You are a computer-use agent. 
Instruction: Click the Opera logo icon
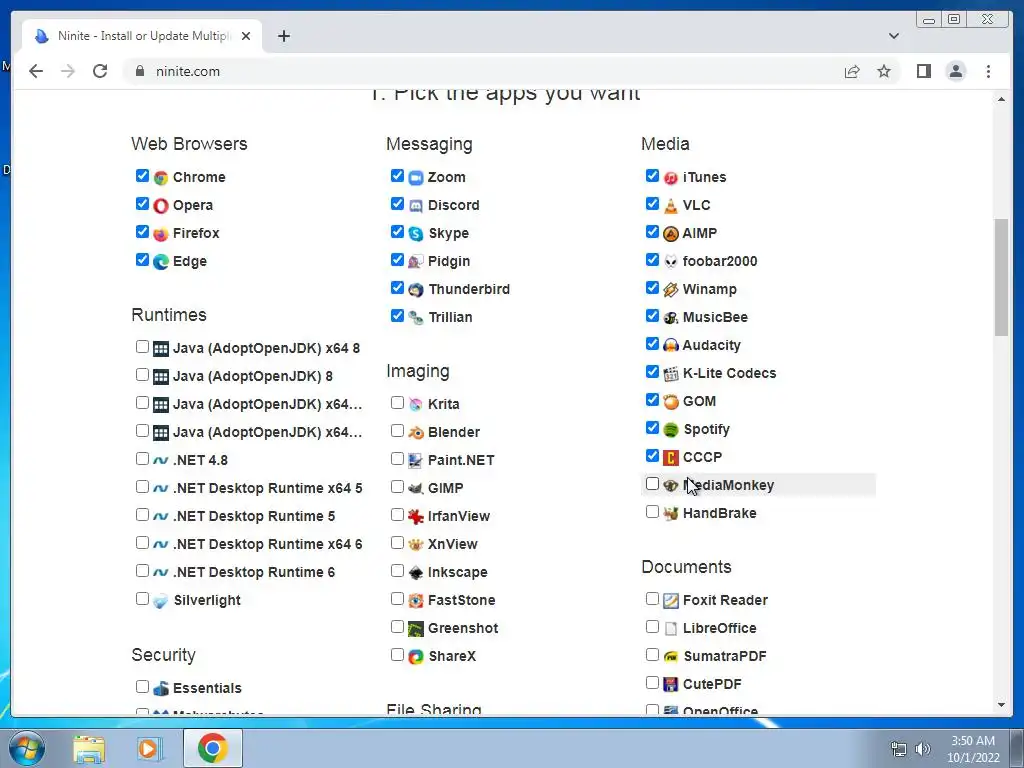(161, 206)
